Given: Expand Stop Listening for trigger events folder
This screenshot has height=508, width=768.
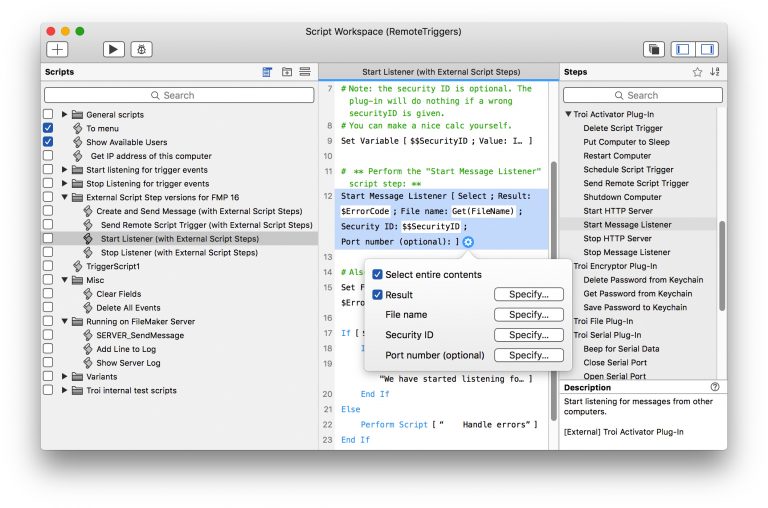Looking at the screenshot, I should click(64, 183).
